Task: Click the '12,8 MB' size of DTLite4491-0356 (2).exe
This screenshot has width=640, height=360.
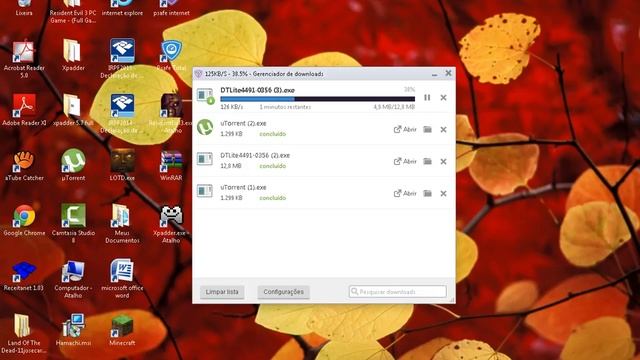Action: [x=231, y=166]
